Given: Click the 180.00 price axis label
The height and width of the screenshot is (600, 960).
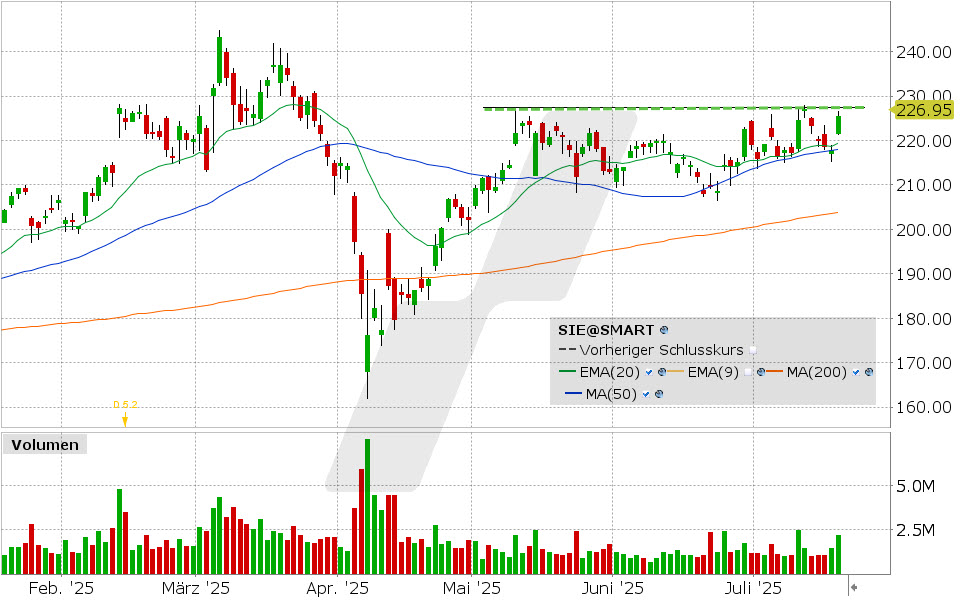Looking at the screenshot, I should click(x=924, y=318).
